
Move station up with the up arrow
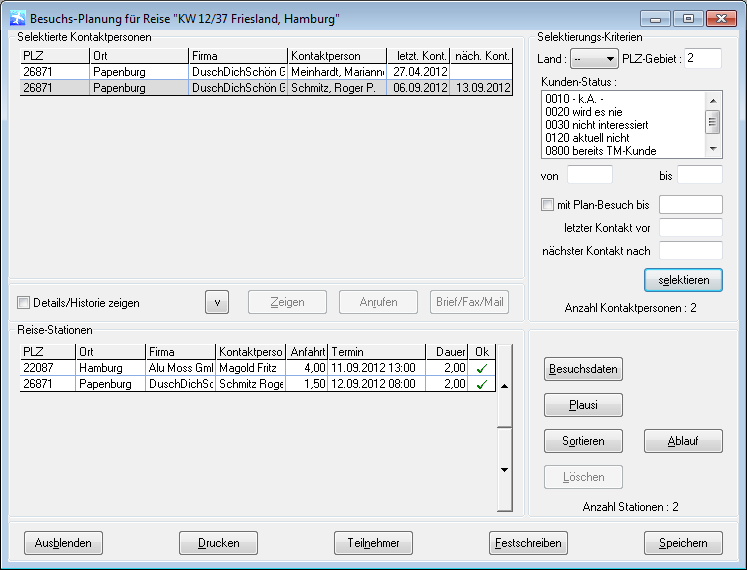point(503,384)
